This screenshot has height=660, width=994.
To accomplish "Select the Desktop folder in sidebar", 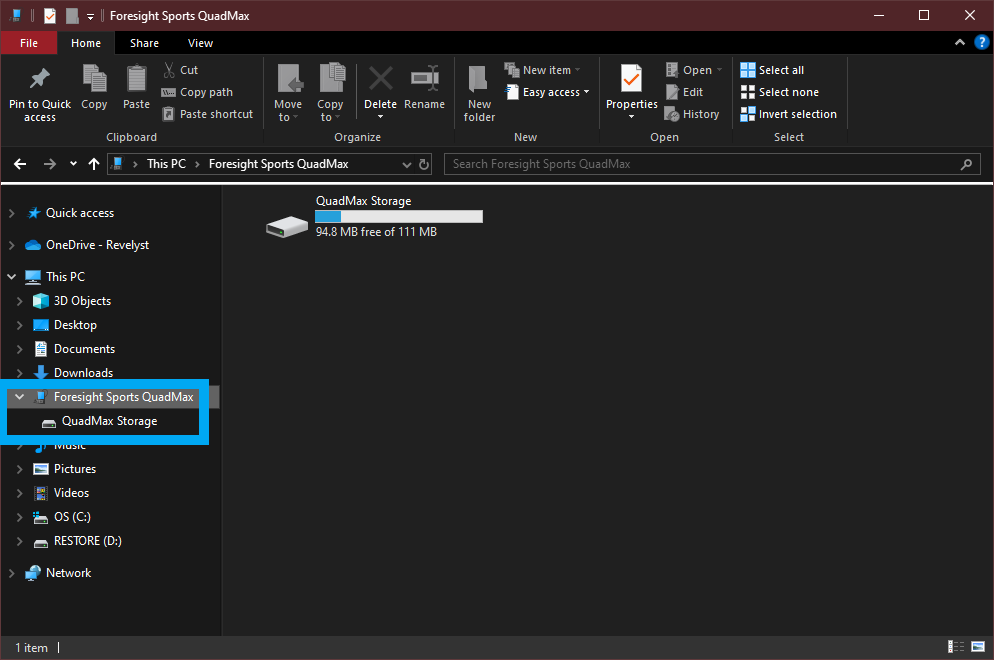I will 75,325.
